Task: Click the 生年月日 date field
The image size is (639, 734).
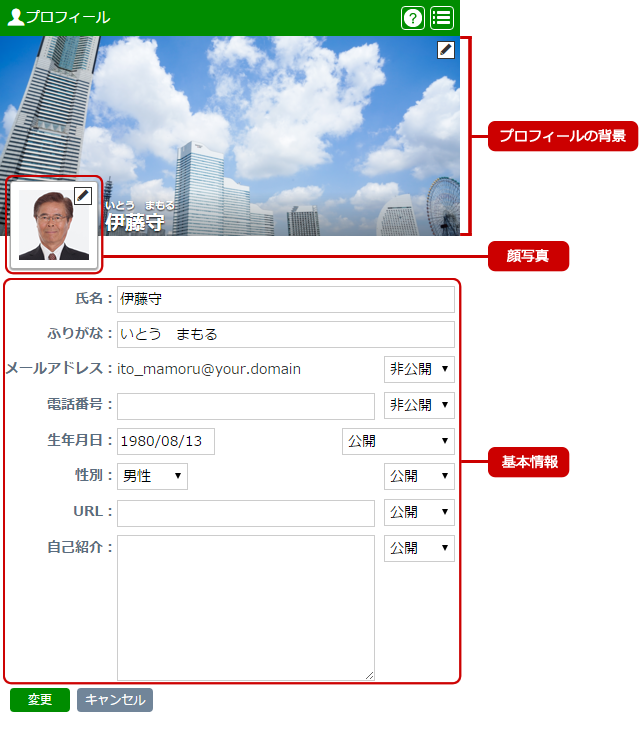Action: coord(166,441)
